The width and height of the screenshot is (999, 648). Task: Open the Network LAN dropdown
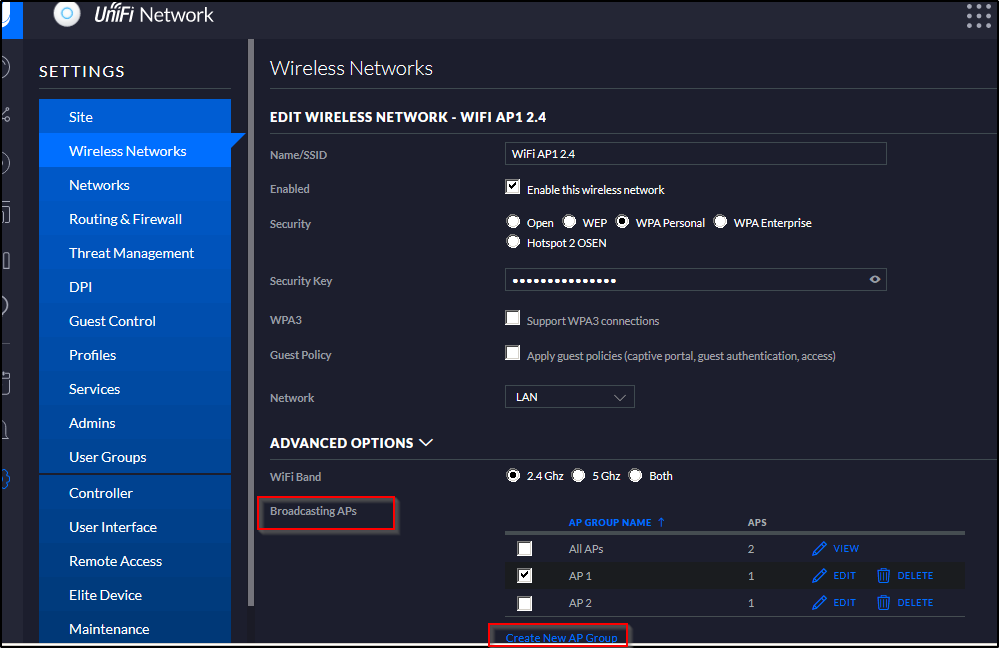(570, 397)
